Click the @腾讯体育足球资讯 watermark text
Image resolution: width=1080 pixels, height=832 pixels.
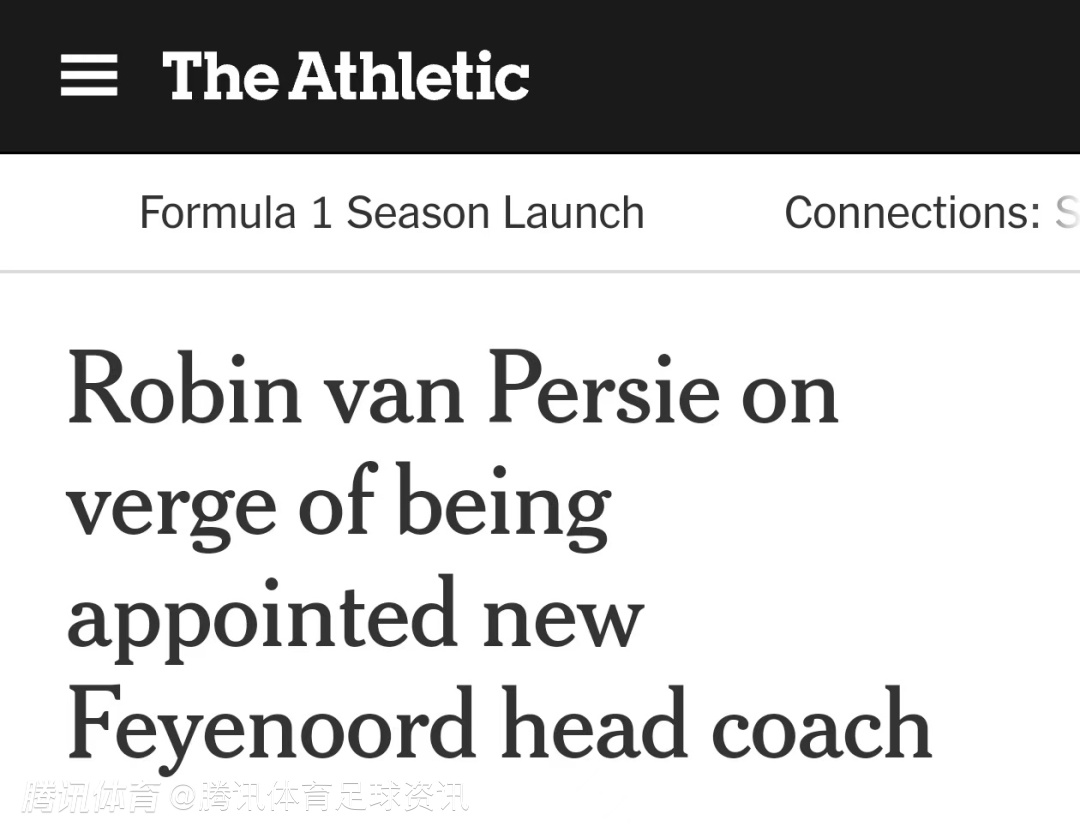[318, 797]
